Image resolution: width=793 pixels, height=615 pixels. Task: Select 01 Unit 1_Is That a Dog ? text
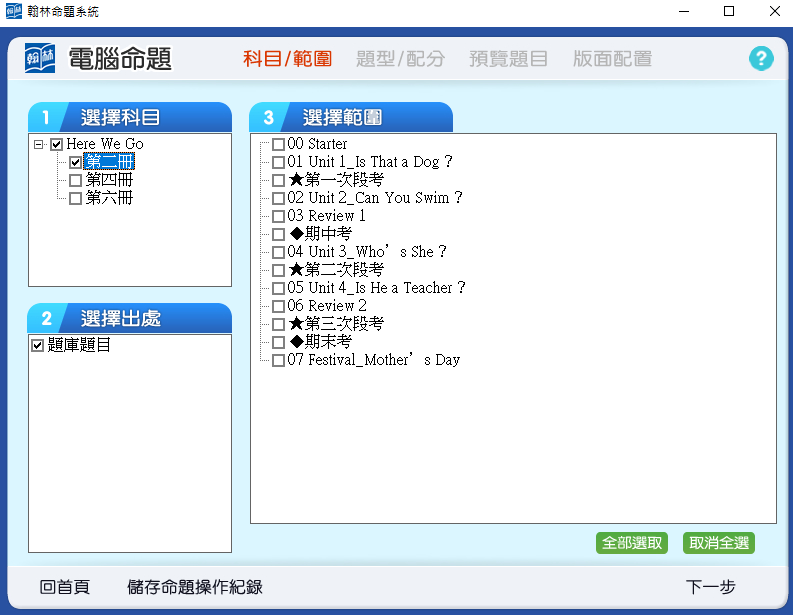click(370, 162)
